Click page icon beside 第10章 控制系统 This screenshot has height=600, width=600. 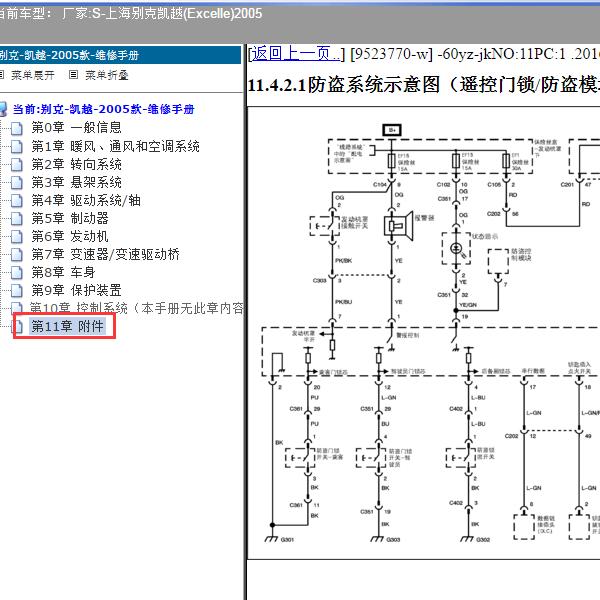(16, 307)
